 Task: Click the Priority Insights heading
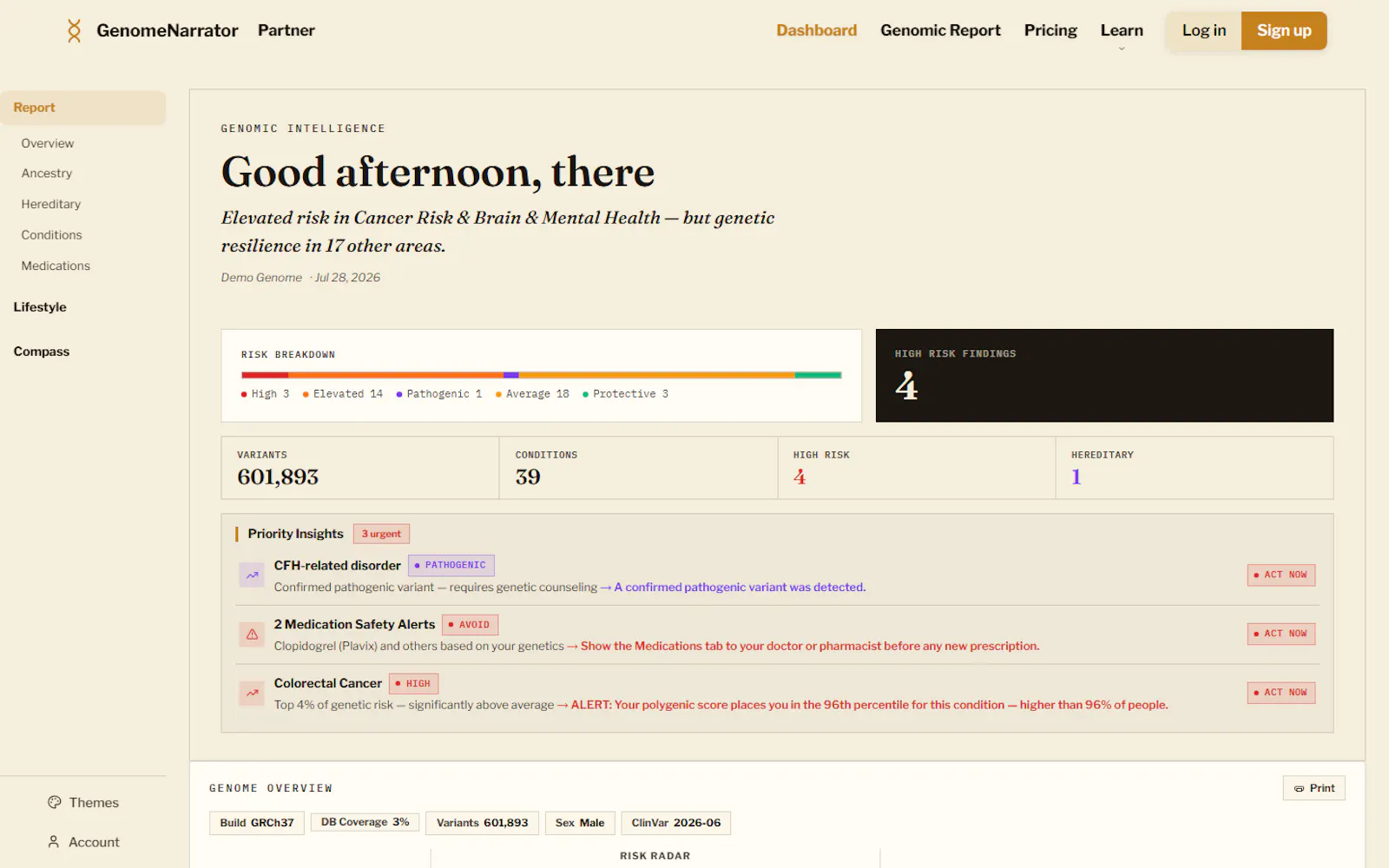(x=295, y=534)
